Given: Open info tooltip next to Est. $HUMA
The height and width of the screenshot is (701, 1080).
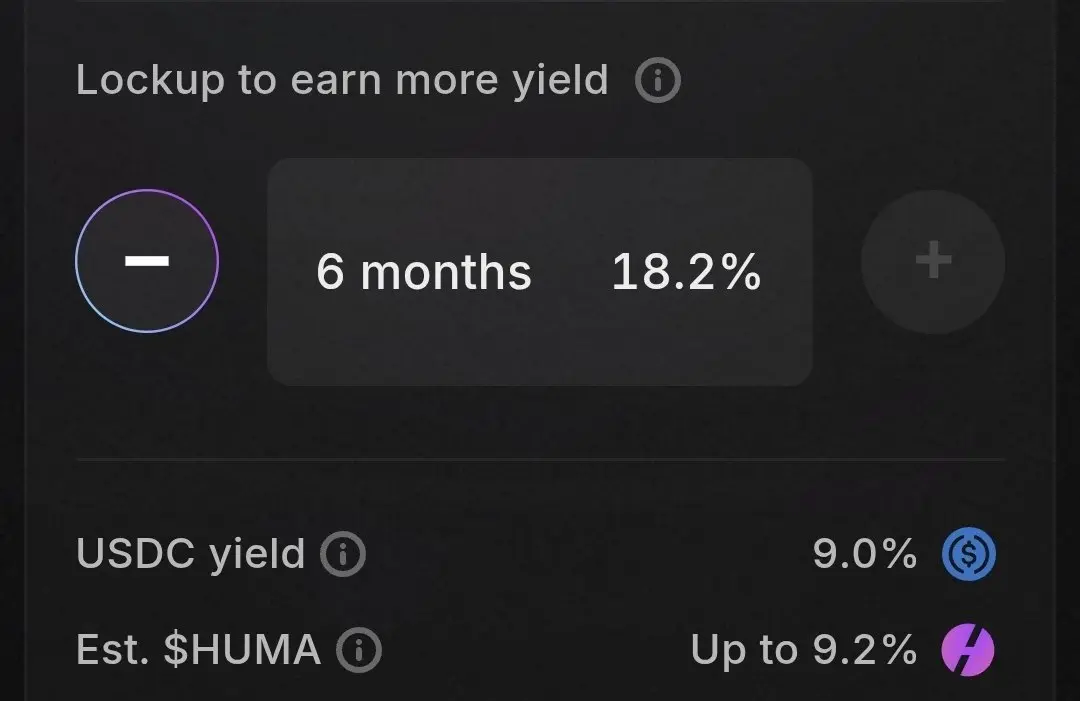Looking at the screenshot, I should (x=359, y=652).
